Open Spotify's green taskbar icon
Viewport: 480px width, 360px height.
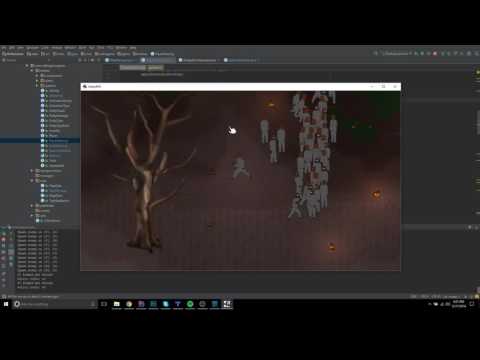pyautogui.click(x=190, y=304)
